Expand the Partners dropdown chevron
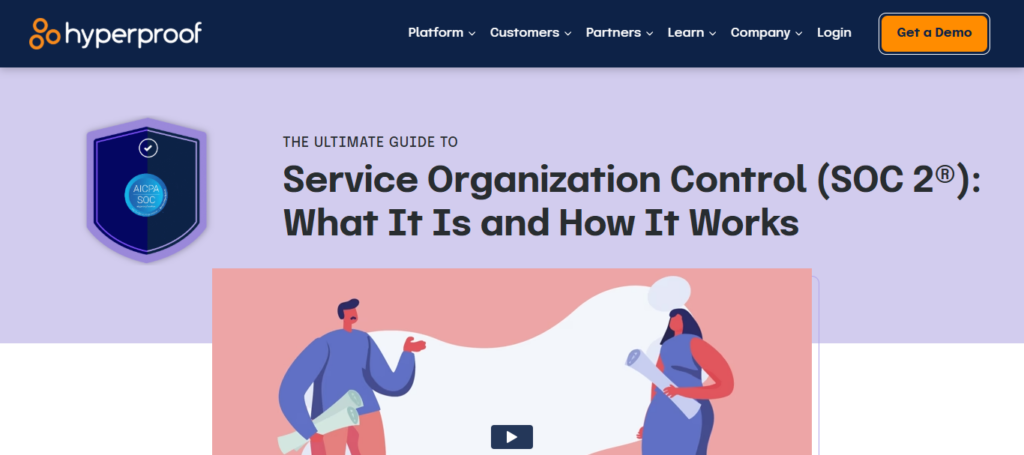Screen dimensions: 1024x455 click(x=649, y=33)
